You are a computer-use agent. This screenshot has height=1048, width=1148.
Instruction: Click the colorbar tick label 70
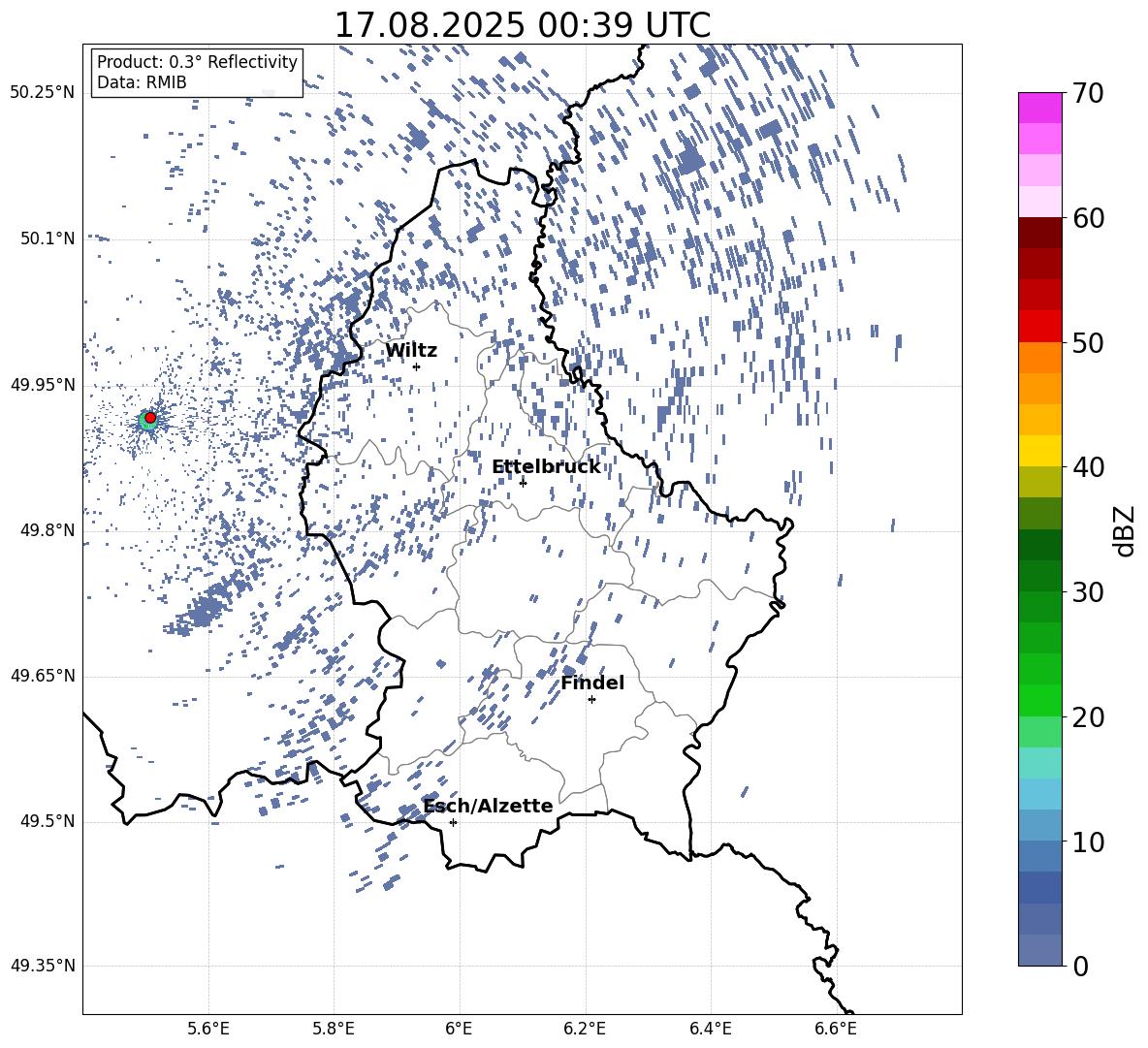(x=1088, y=94)
